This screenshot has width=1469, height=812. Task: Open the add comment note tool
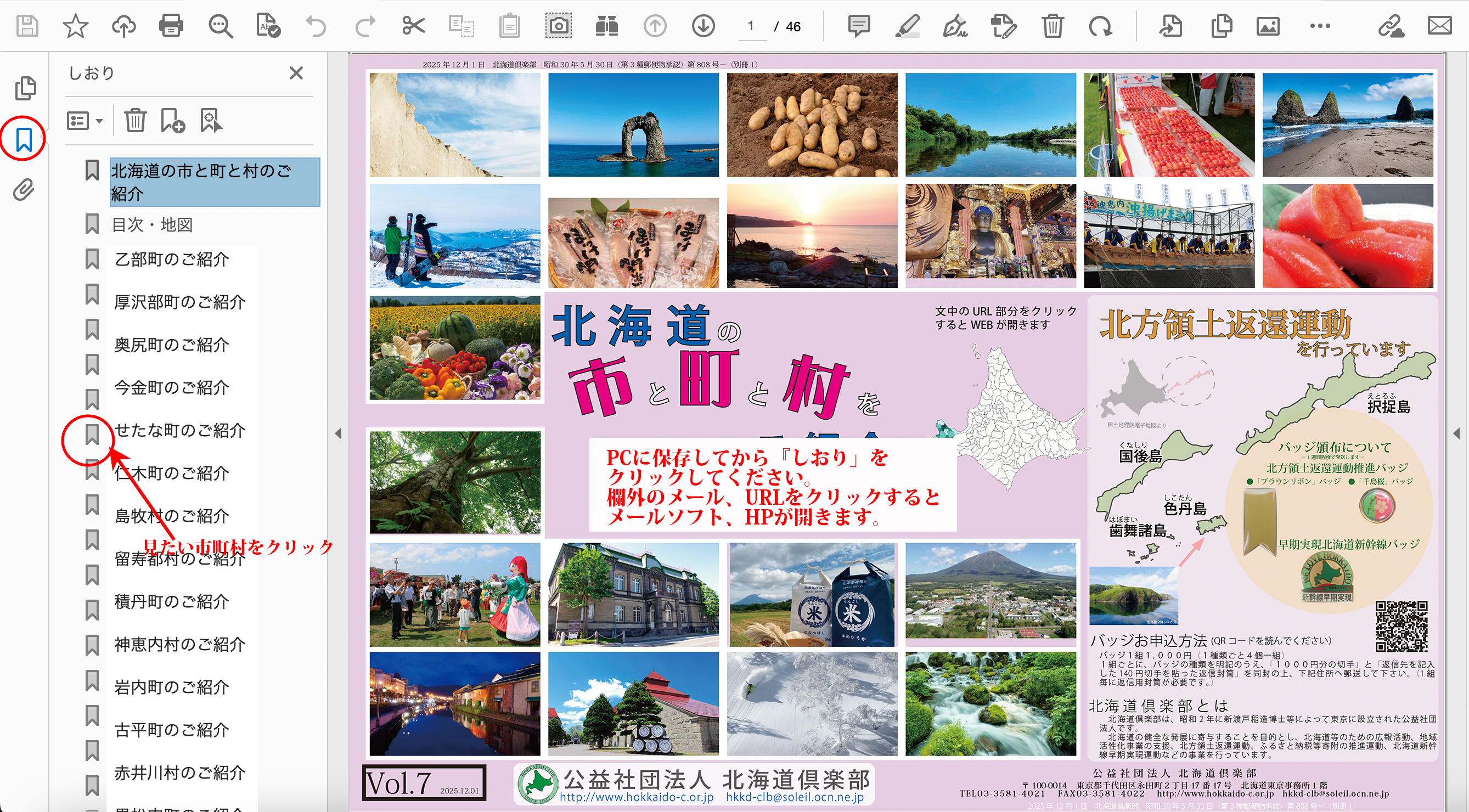click(x=858, y=26)
